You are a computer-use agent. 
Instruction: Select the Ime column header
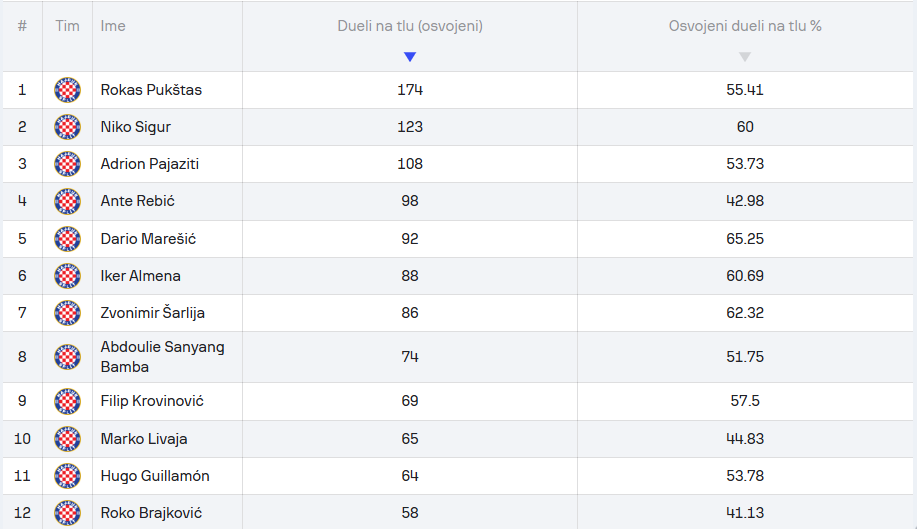click(x=113, y=26)
